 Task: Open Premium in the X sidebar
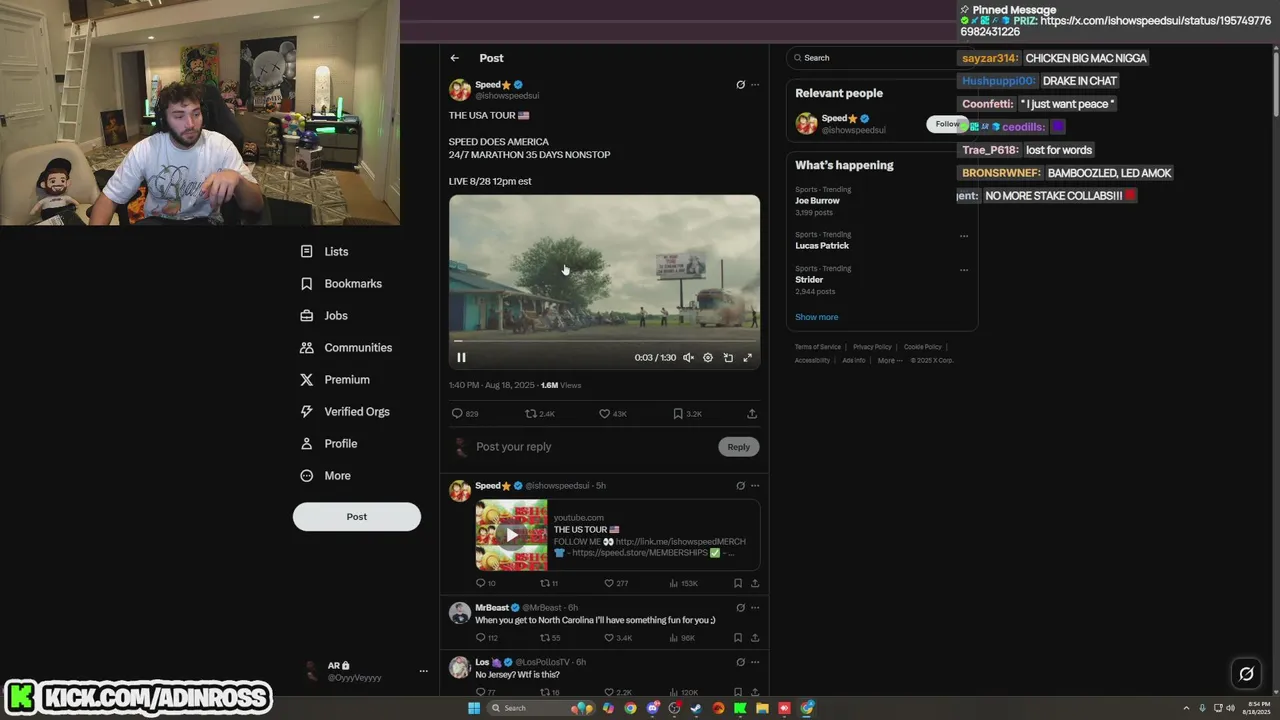click(335, 380)
